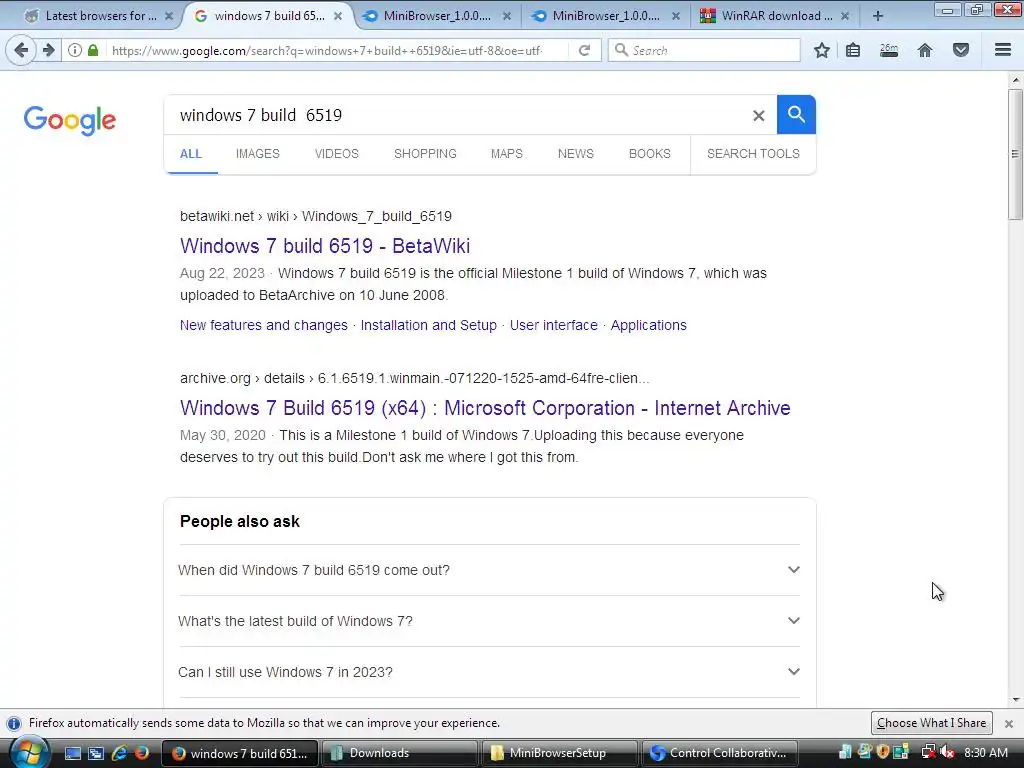
Task: Select the VIDEOS search tab
Action: pyautogui.click(x=336, y=153)
